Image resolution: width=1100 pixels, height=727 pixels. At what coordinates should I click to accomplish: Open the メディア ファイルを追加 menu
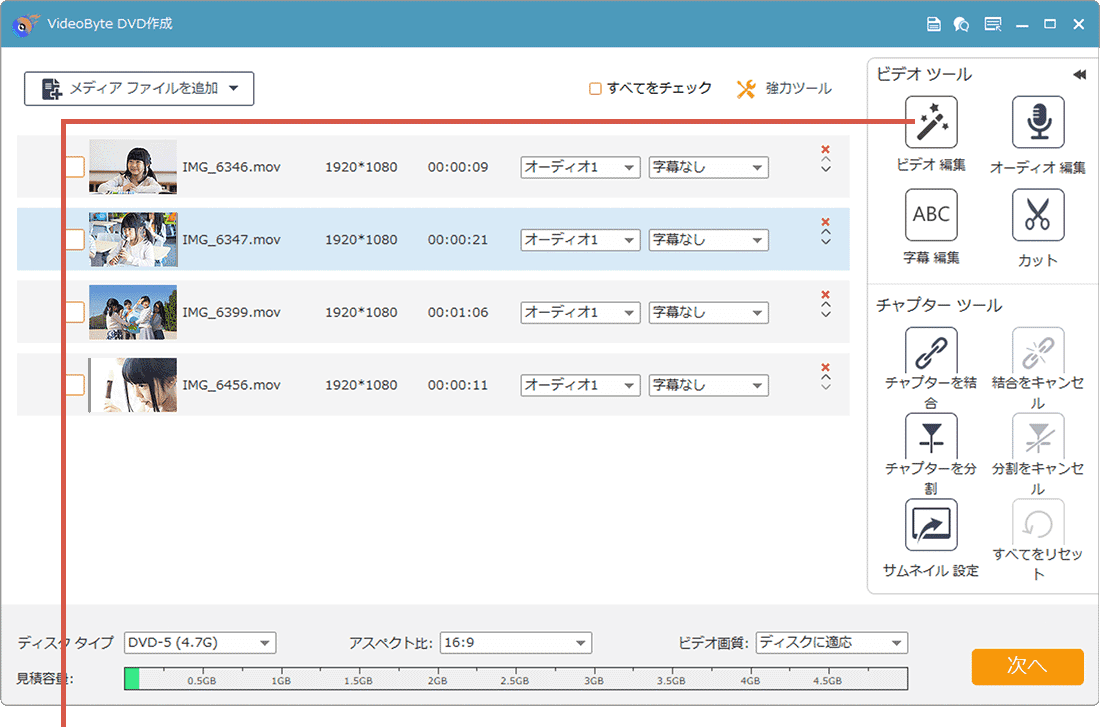139,89
